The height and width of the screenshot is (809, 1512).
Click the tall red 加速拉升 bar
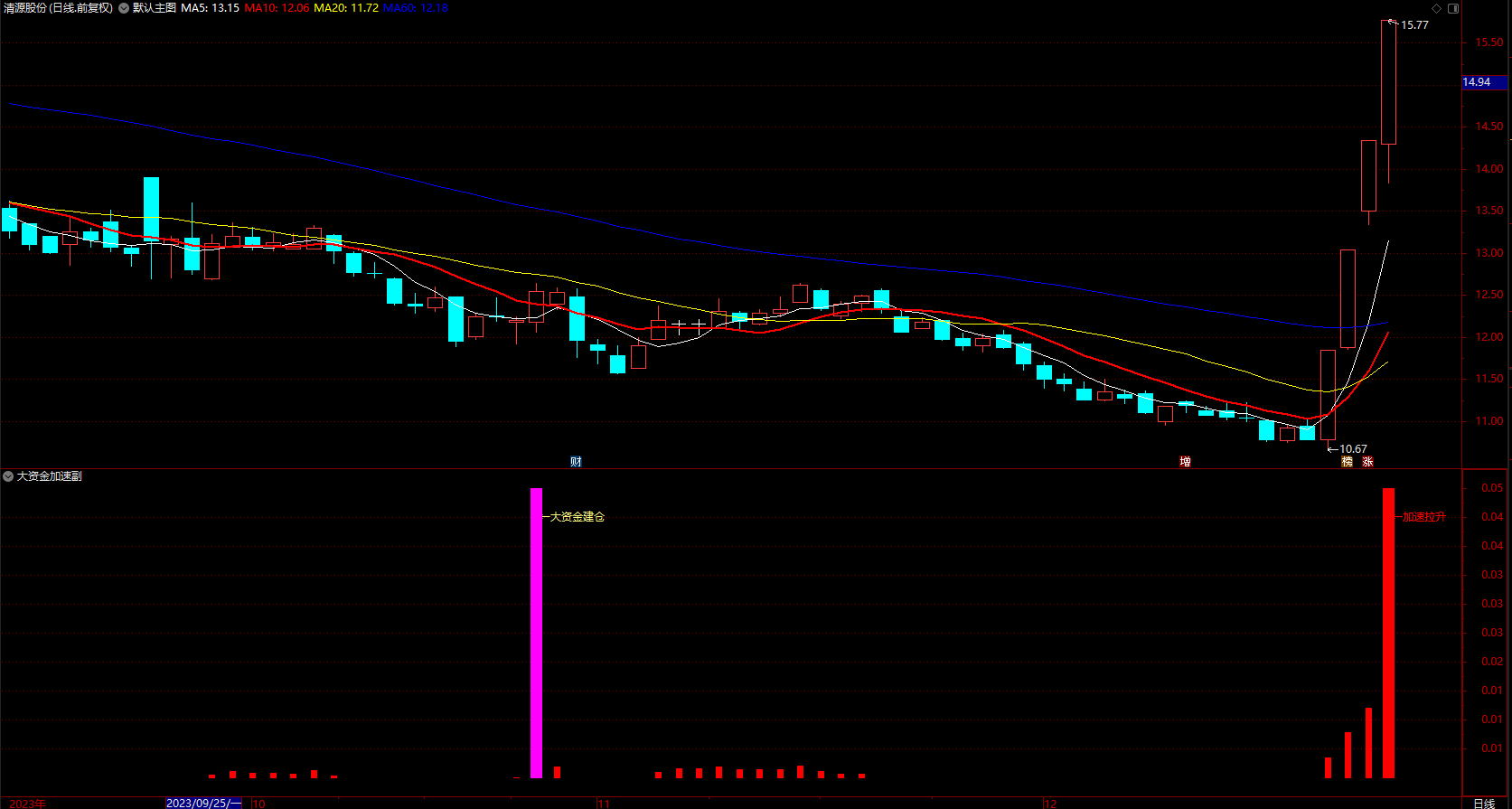tap(1389, 633)
